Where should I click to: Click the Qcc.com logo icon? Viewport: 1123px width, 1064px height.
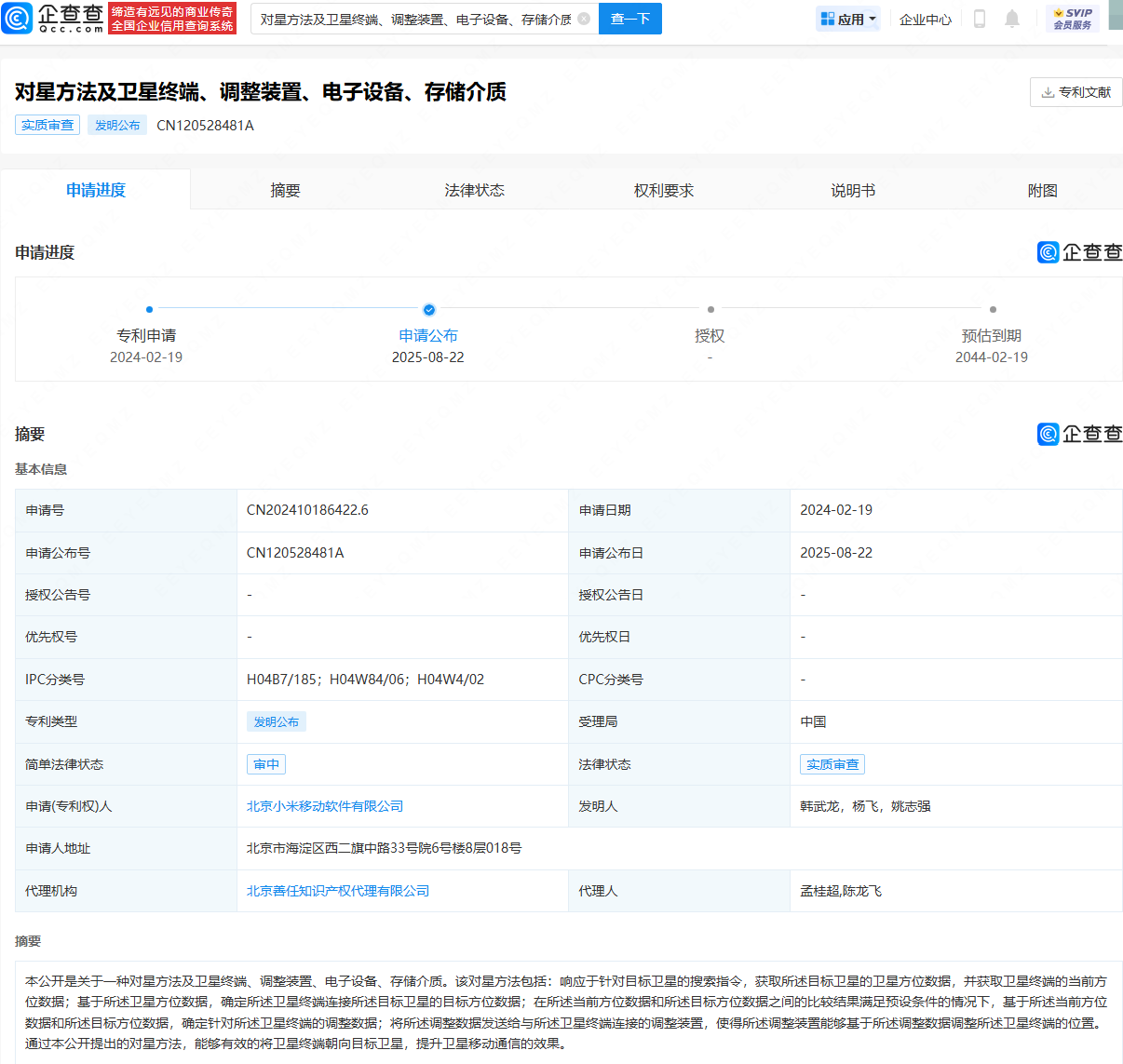pos(18,19)
